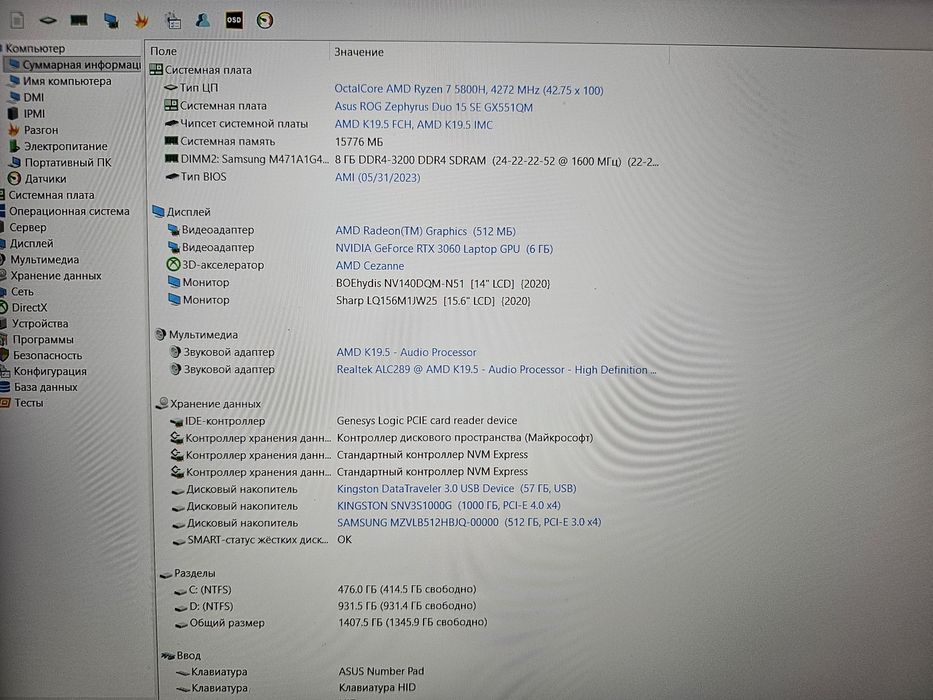Screen dimensions: 933x700
Task: Select the Клавиатура HID row
Action: coord(296,688)
